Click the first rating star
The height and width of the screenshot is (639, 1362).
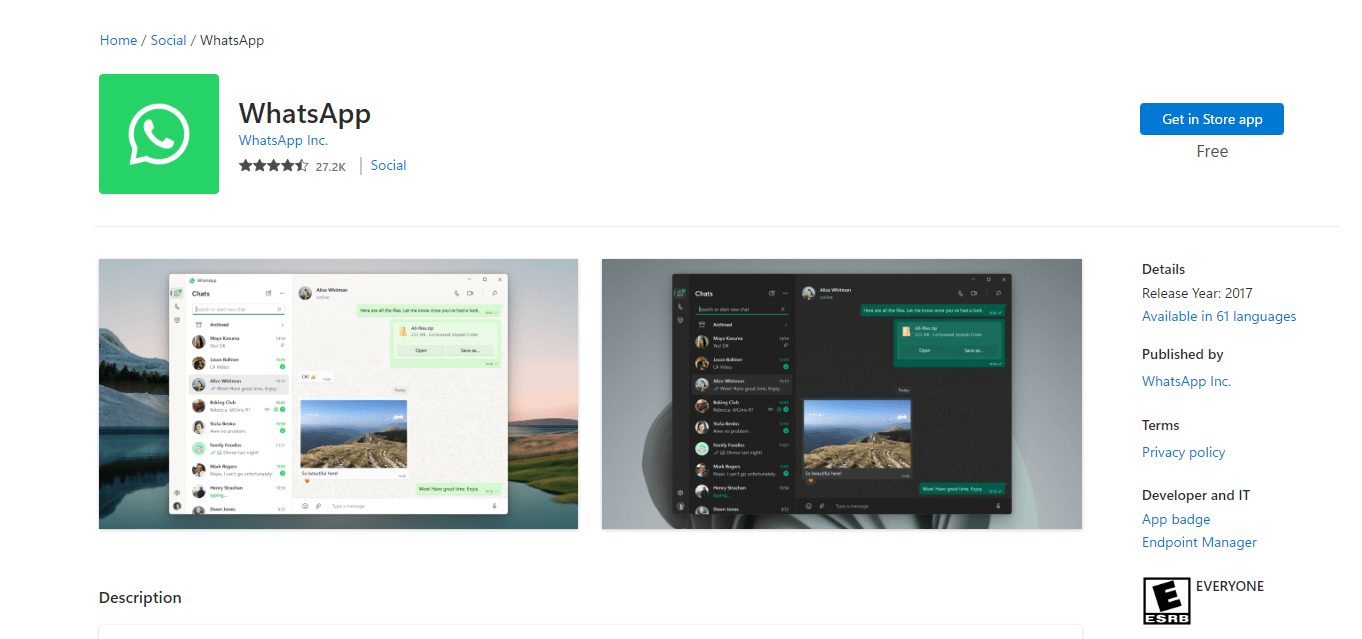tap(245, 164)
